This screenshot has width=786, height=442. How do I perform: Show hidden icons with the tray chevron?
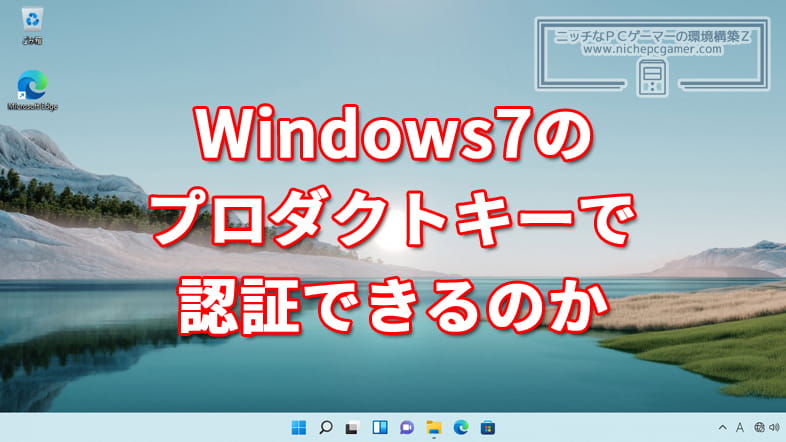pos(722,427)
